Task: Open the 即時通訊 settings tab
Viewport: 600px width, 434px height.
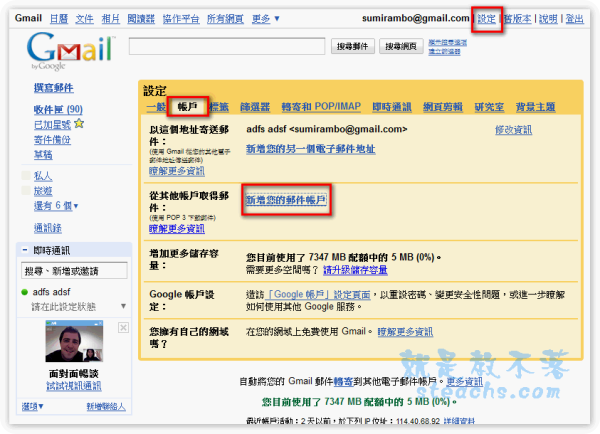Action: point(392,107)
